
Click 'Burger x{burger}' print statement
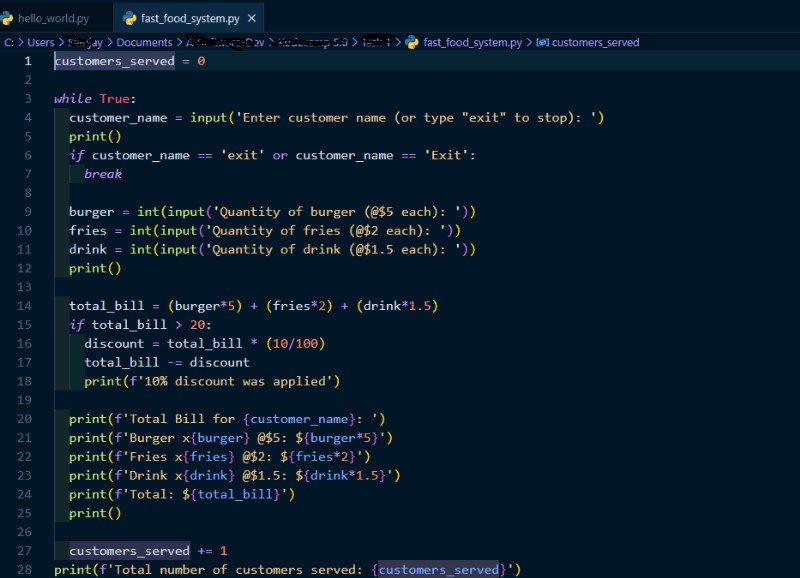click(231, 438)
